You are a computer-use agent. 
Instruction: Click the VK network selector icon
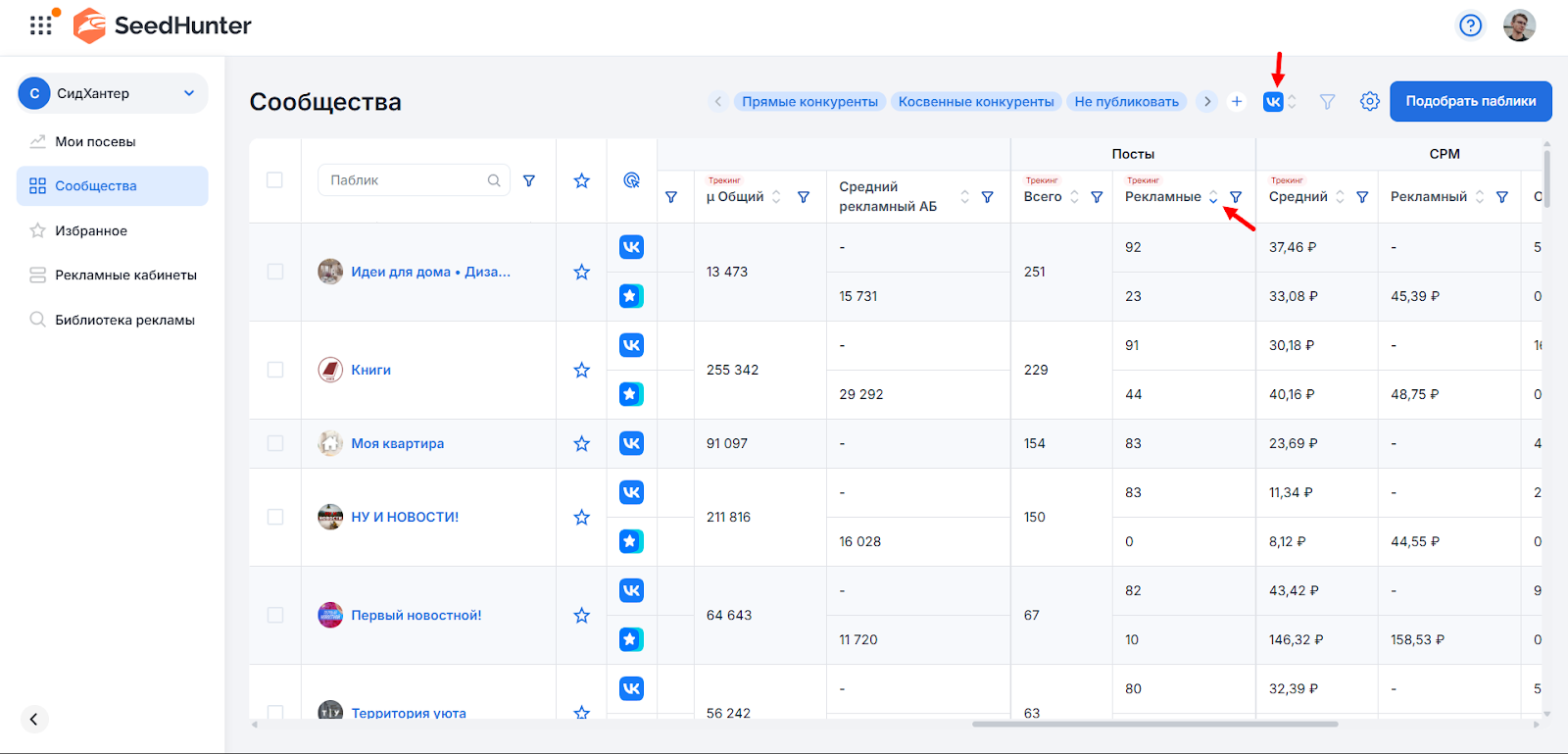click(1273, 102)
